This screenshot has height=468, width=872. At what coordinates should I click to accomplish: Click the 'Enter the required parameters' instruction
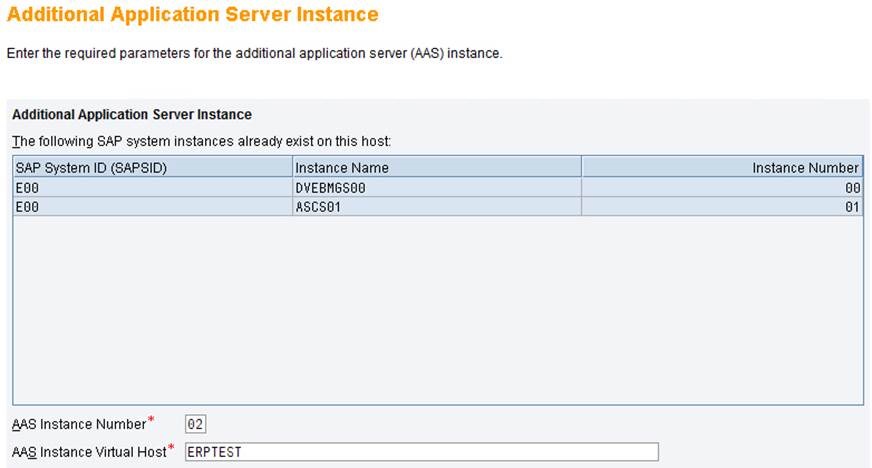254,53
